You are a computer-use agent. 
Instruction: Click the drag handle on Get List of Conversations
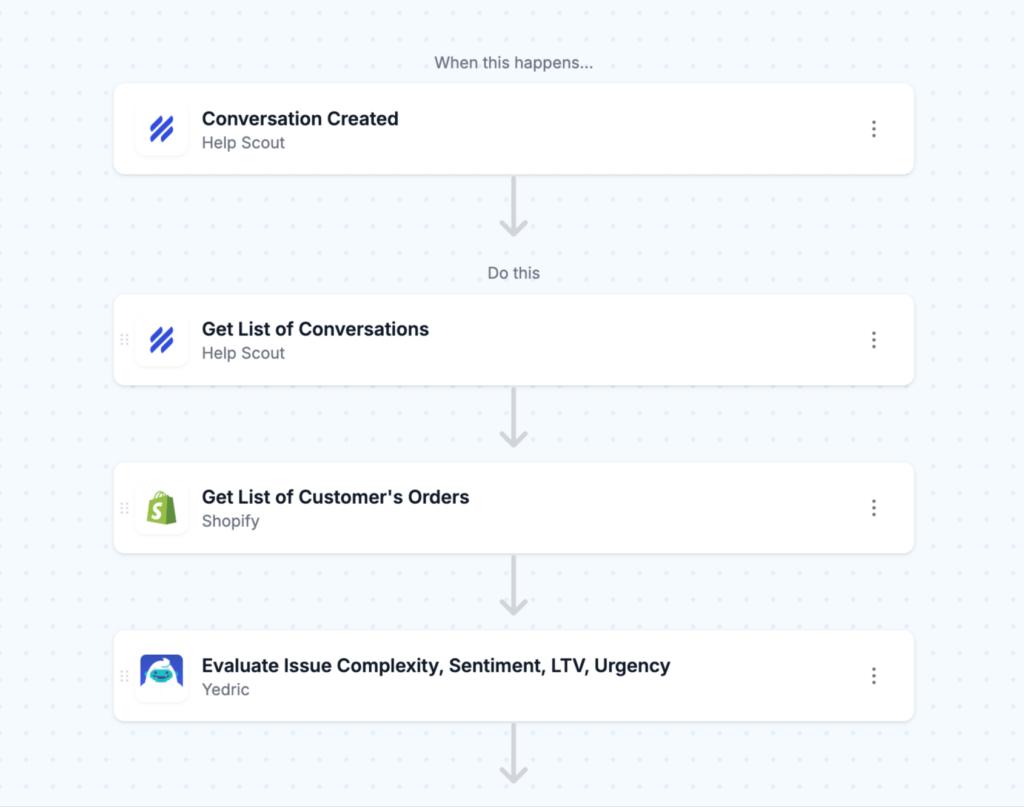[x=124, y=339]
